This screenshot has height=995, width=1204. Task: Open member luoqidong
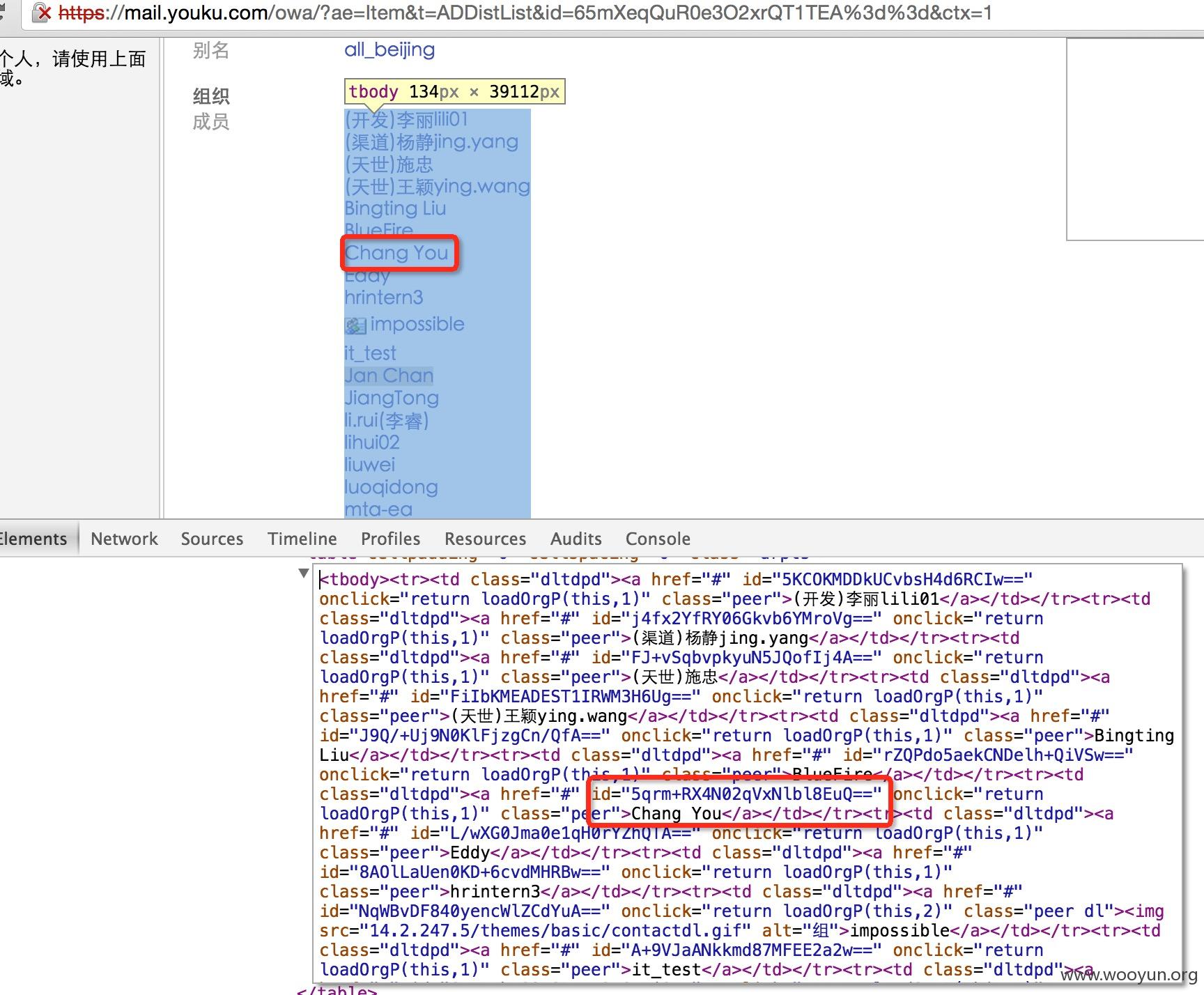pyautogui.click(x=391, y=487)
